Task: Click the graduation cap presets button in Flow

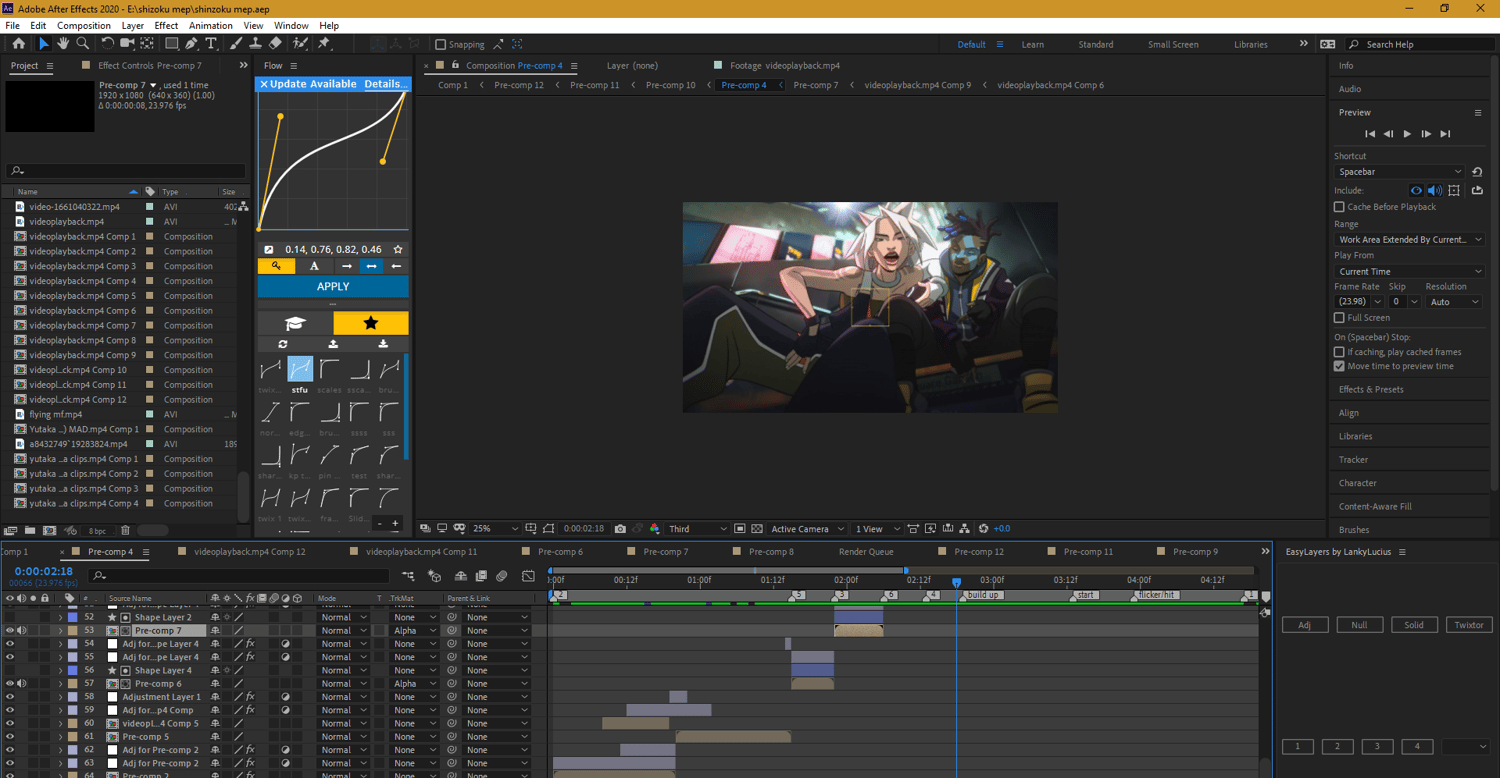Action: [x=295, y=323]
